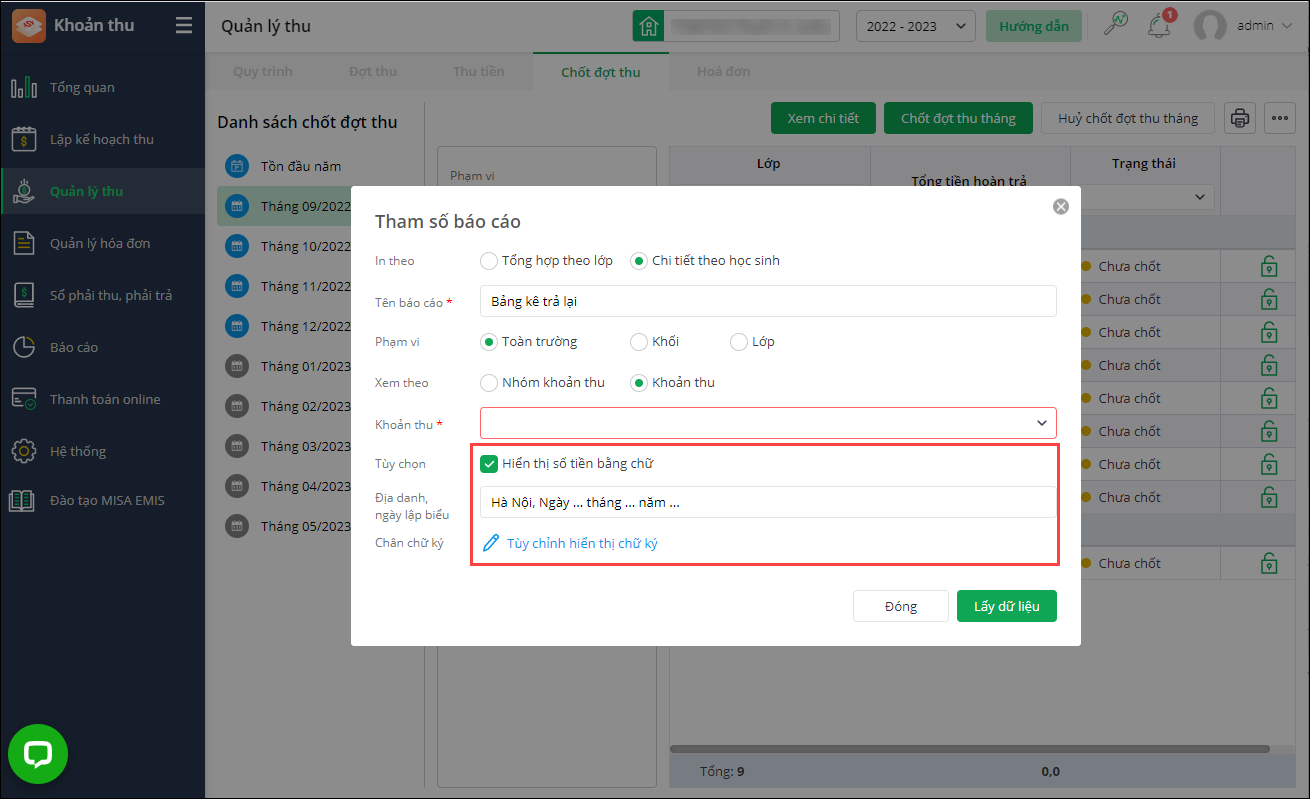Open the Khoản thu dropdown
This screenshot has width=1310, height=799.
pos(768,423)
